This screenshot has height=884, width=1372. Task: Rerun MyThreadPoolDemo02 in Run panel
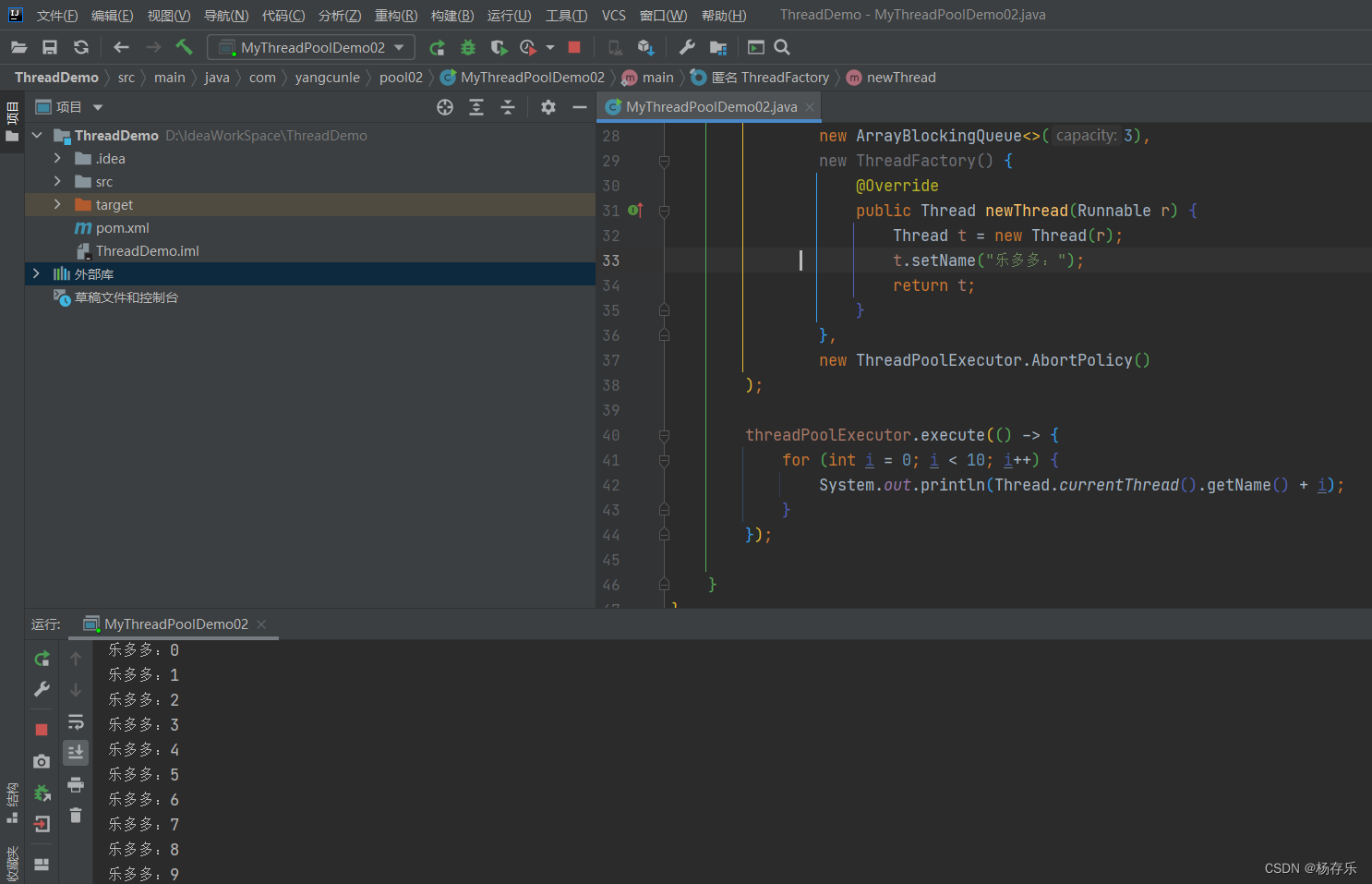tap(42, 659)
